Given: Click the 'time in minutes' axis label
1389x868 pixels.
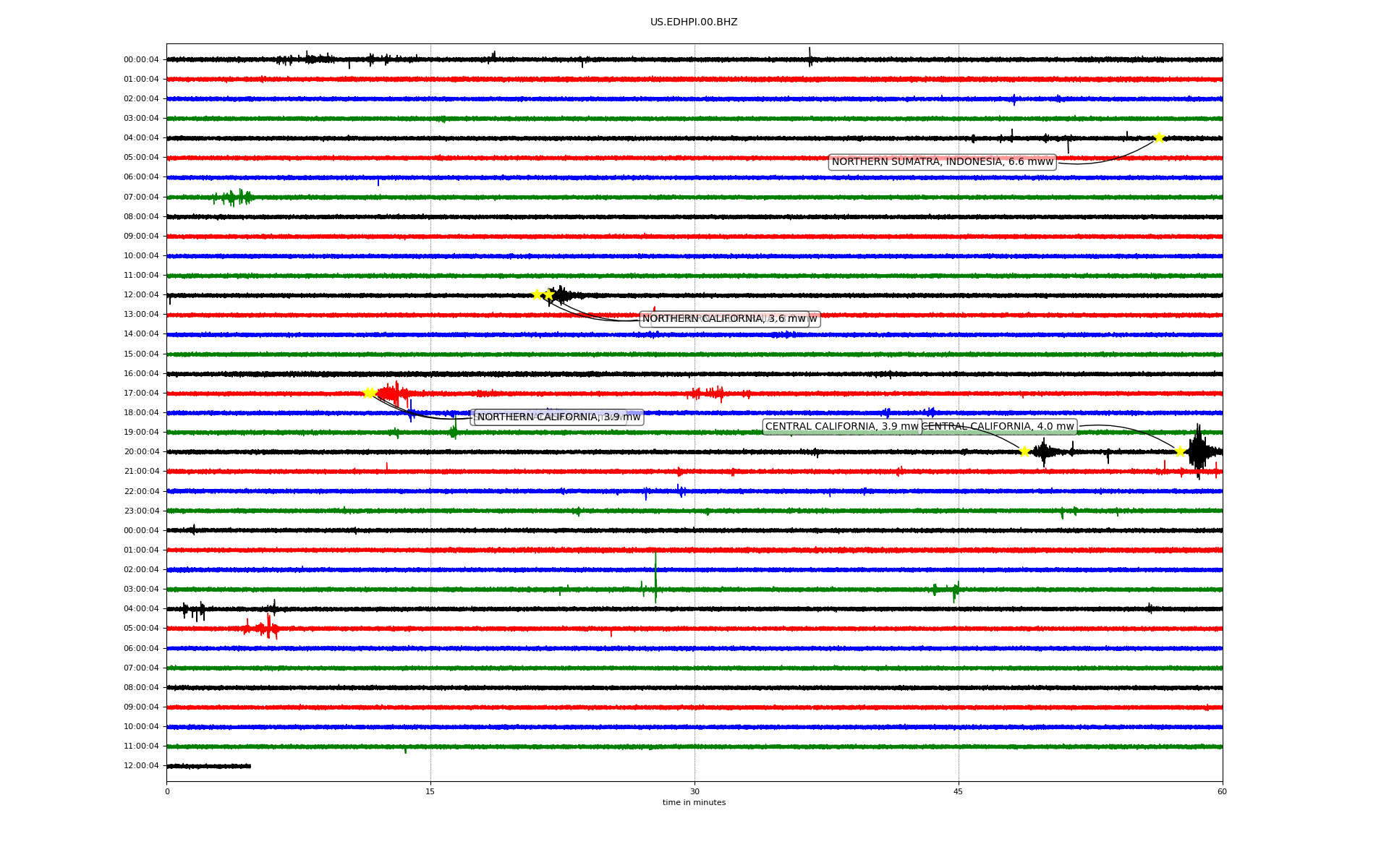Looking at the screenshot, I should pos(694,802).
